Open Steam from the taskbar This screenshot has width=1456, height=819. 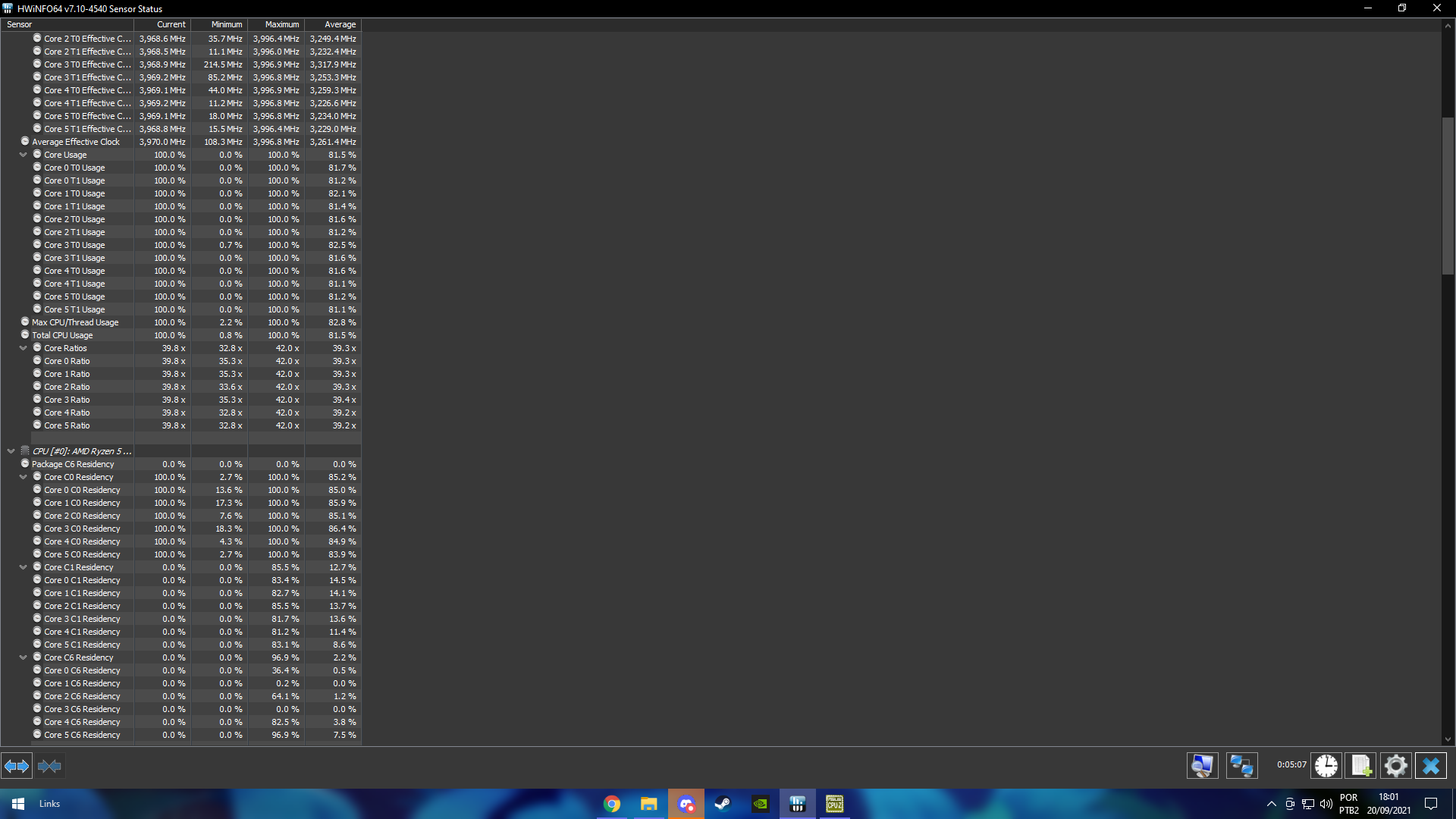(x=723, y=804)
